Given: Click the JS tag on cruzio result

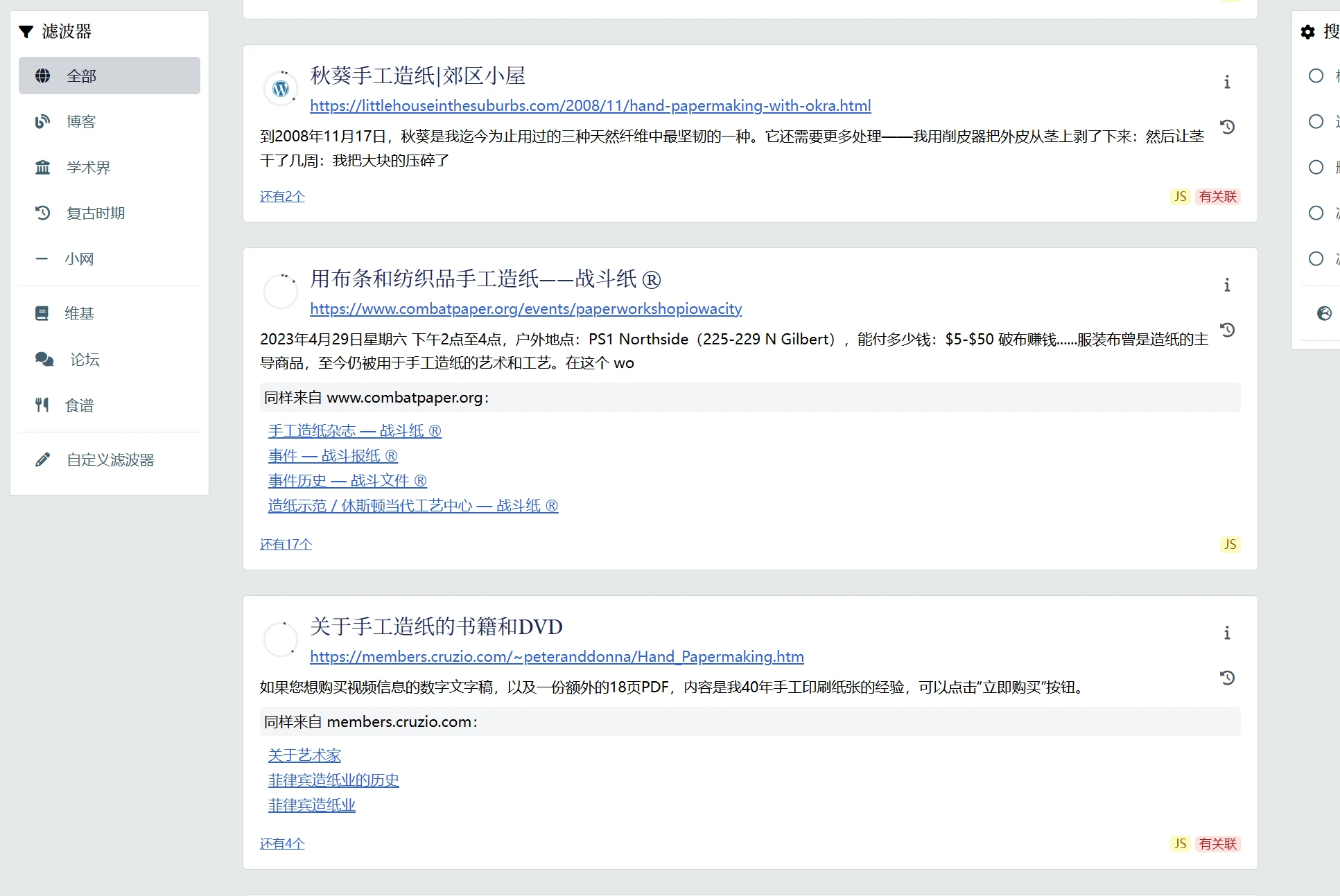Looking at the screenshot, I should (x=1180, y=843).
